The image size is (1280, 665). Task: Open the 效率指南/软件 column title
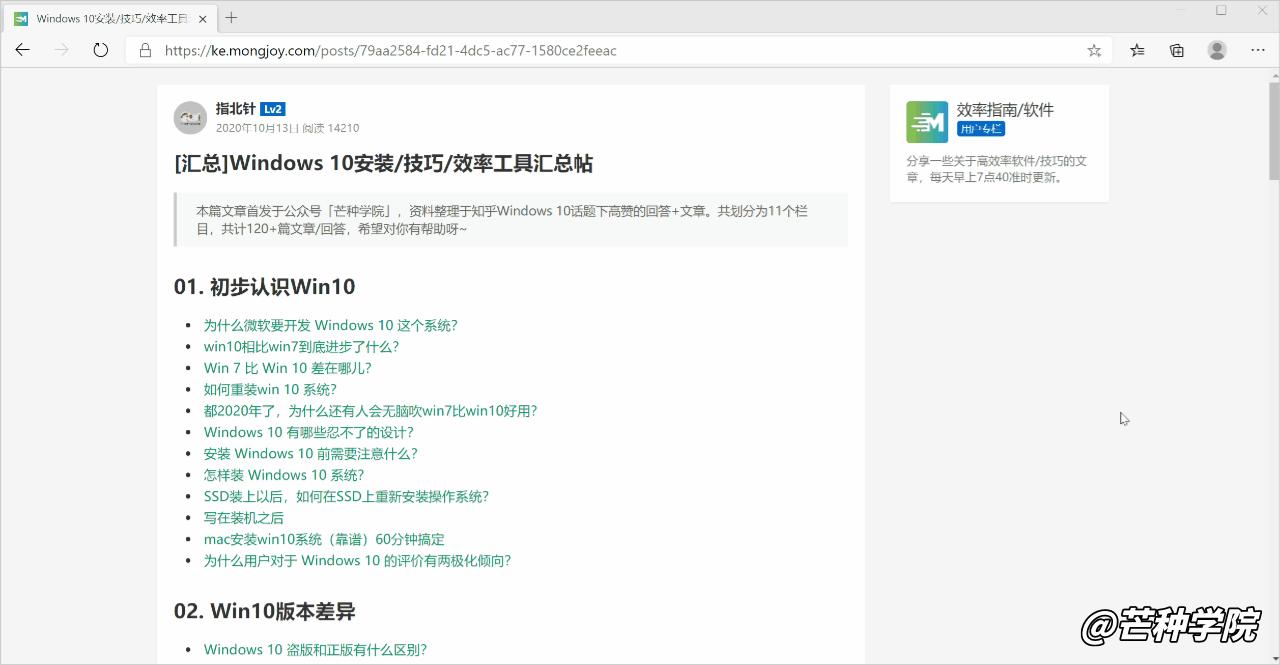click(x=1005, y=110)
